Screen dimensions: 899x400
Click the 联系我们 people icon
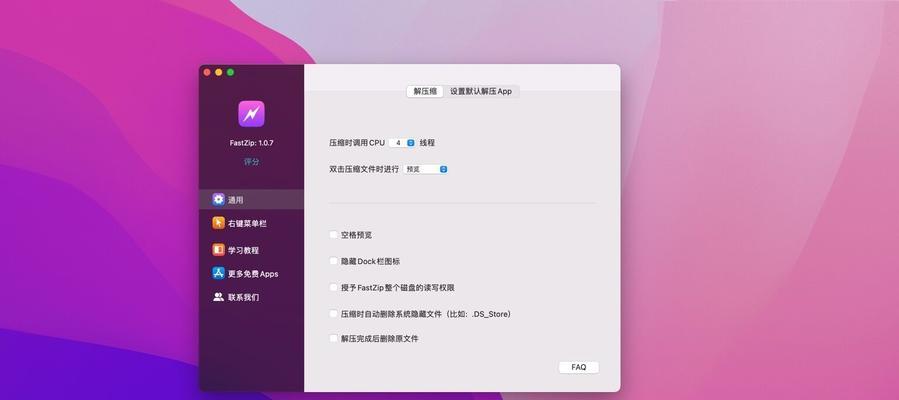(218, 297)
